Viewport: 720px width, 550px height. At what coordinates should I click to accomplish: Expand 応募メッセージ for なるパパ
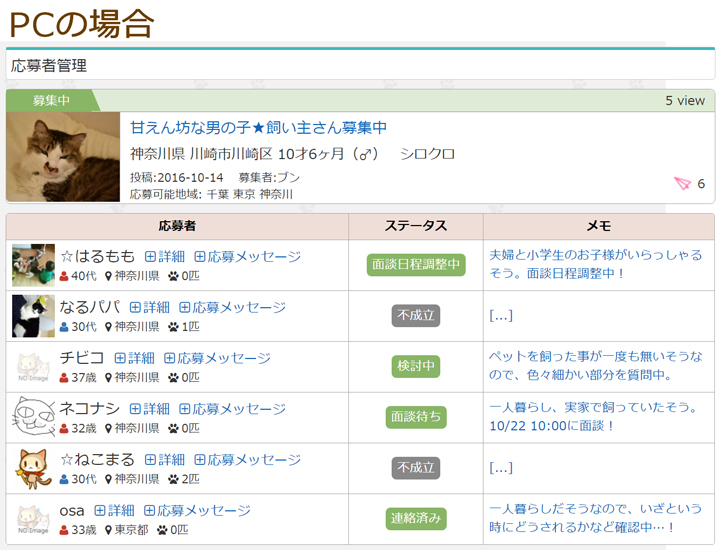[x=232, y=307]
